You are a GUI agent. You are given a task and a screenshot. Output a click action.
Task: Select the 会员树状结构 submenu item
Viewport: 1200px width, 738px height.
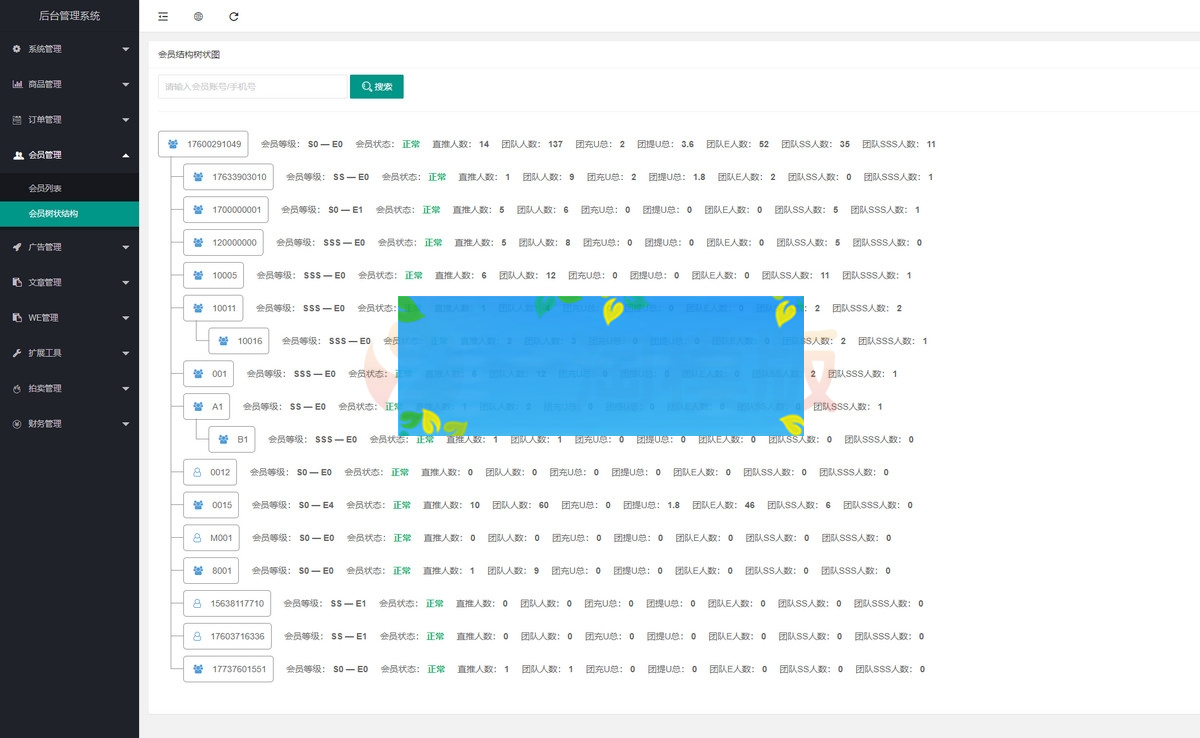[54, 214]
